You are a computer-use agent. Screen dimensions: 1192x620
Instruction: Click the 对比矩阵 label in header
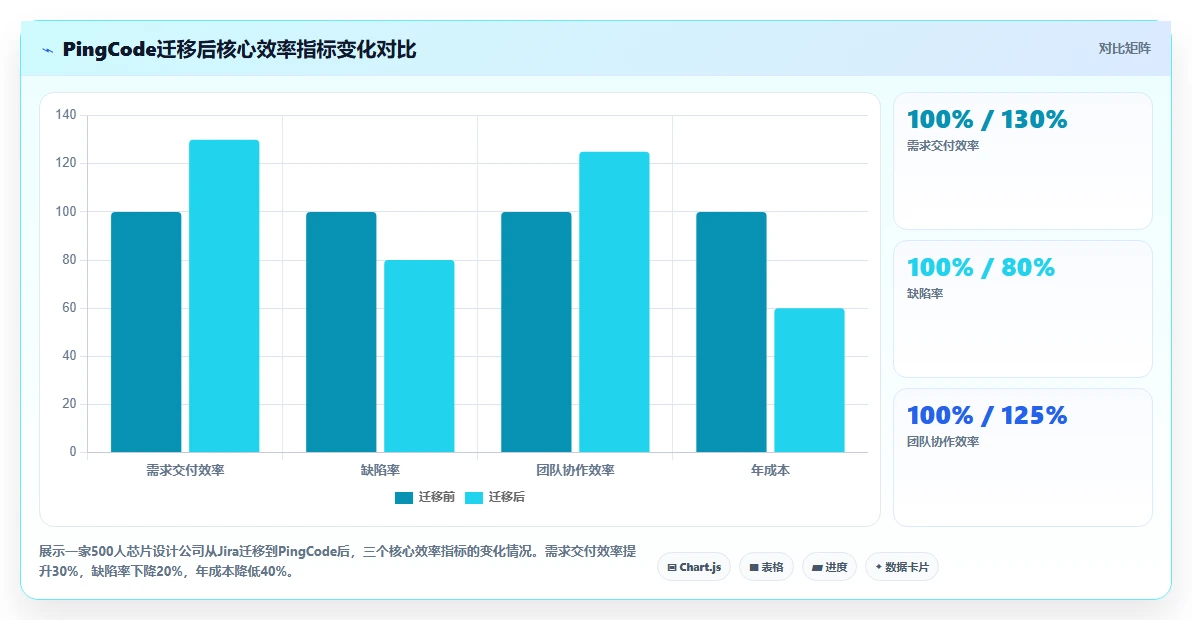1124,49
